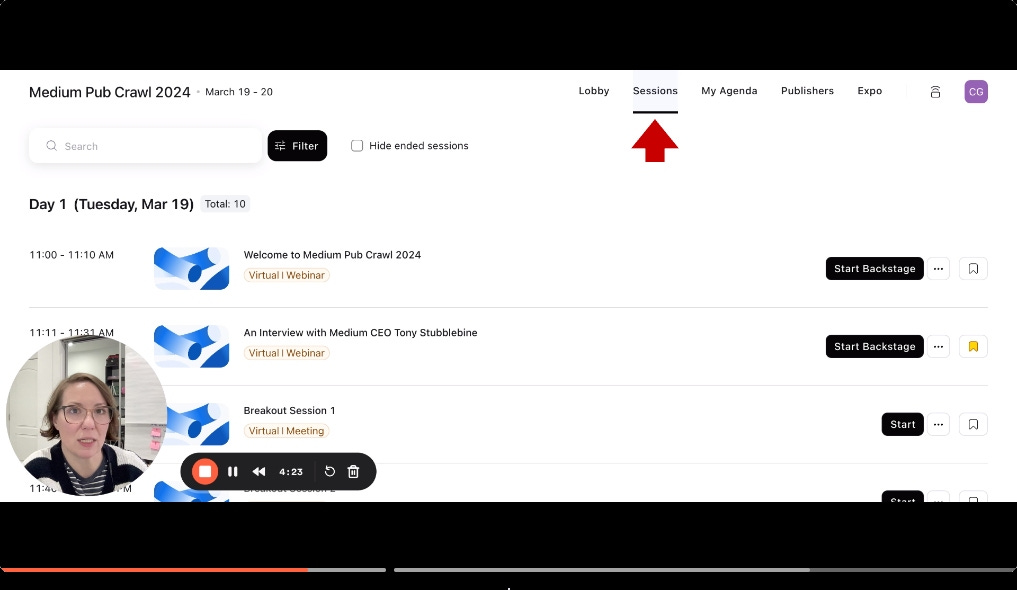This screenshot has height=590, width=1017.
Task: Rewind the recording
Action: 259,471
